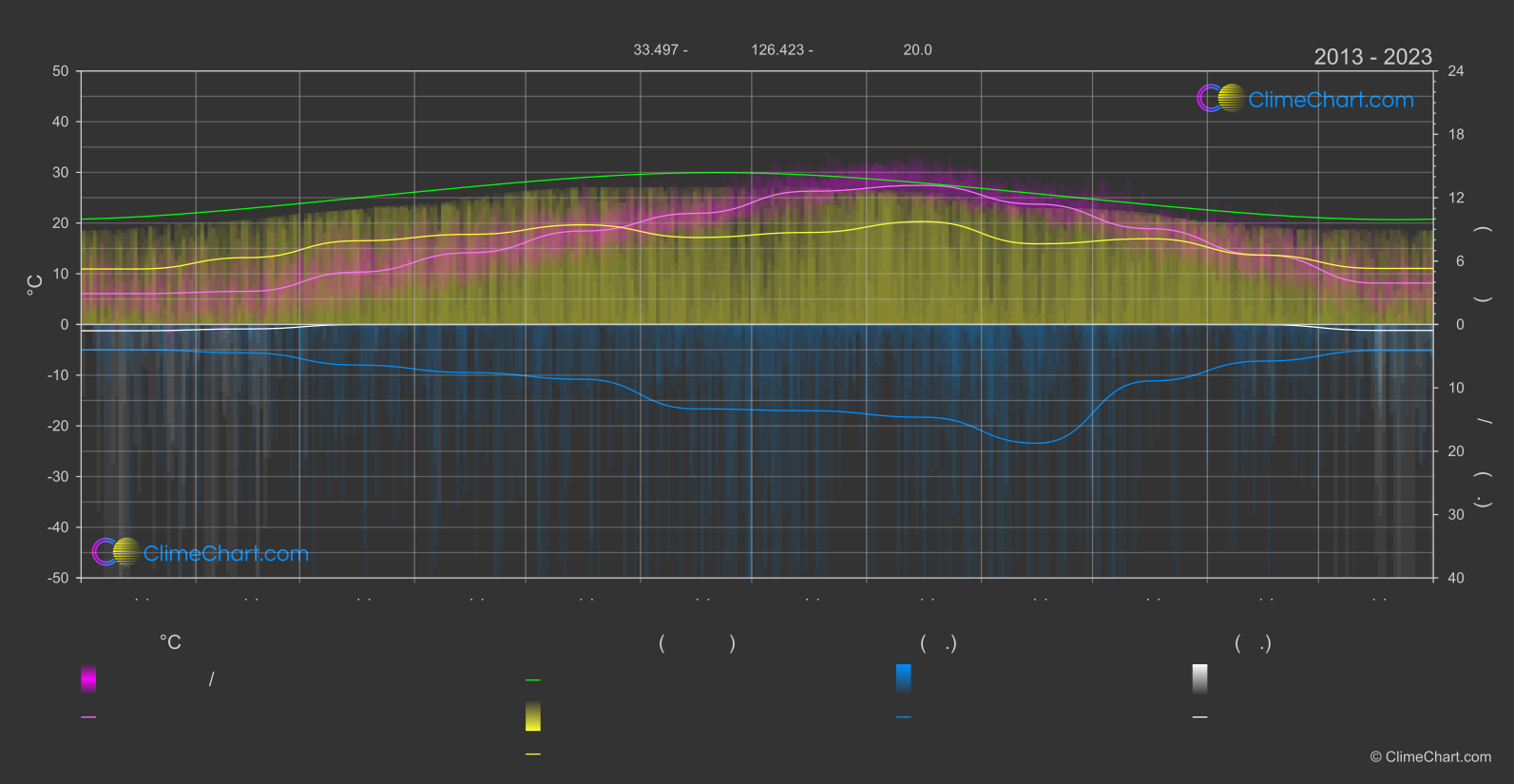Click the white snowfall line legend marker

(1200, 717)
